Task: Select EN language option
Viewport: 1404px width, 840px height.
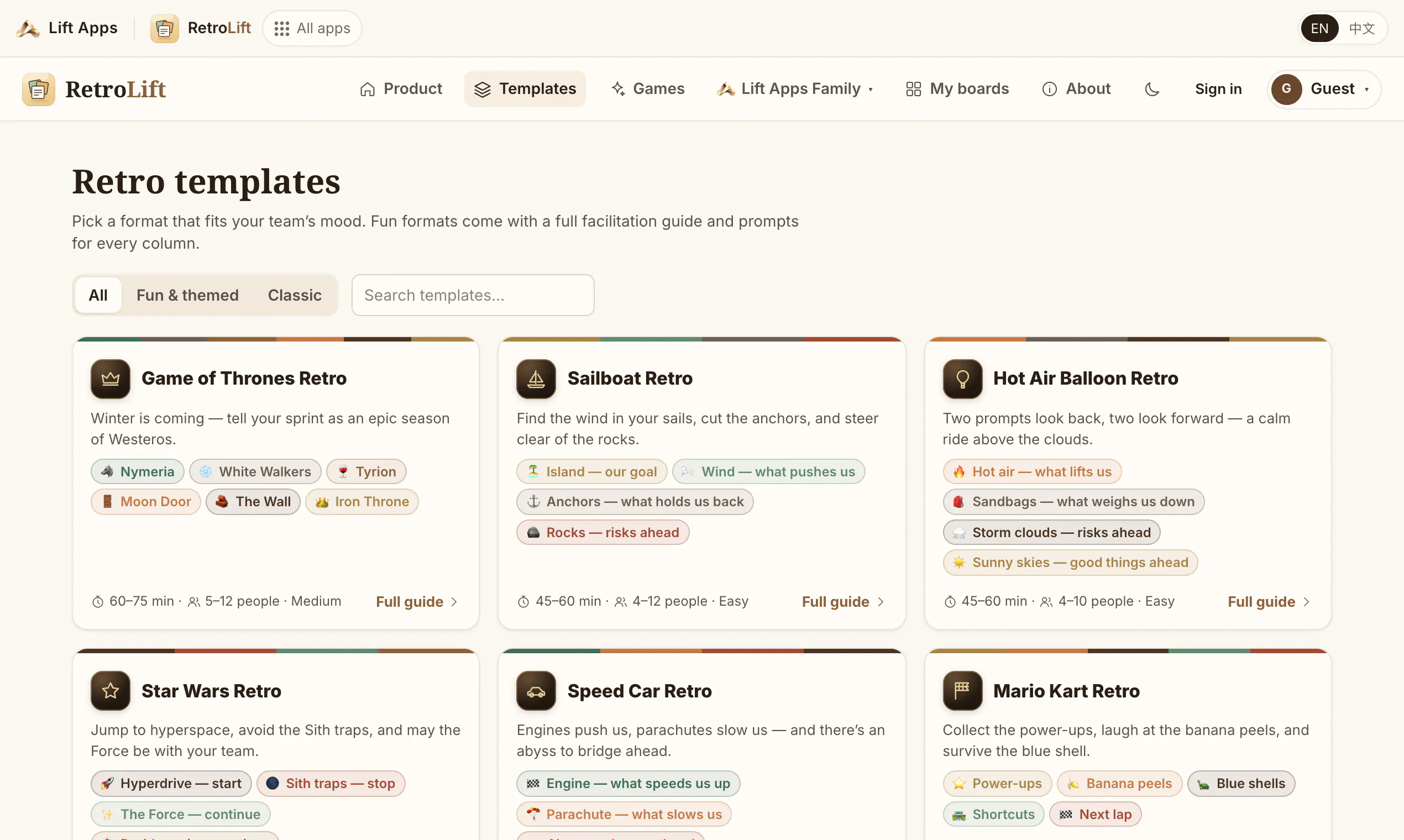Action: tap(1319, 28)
